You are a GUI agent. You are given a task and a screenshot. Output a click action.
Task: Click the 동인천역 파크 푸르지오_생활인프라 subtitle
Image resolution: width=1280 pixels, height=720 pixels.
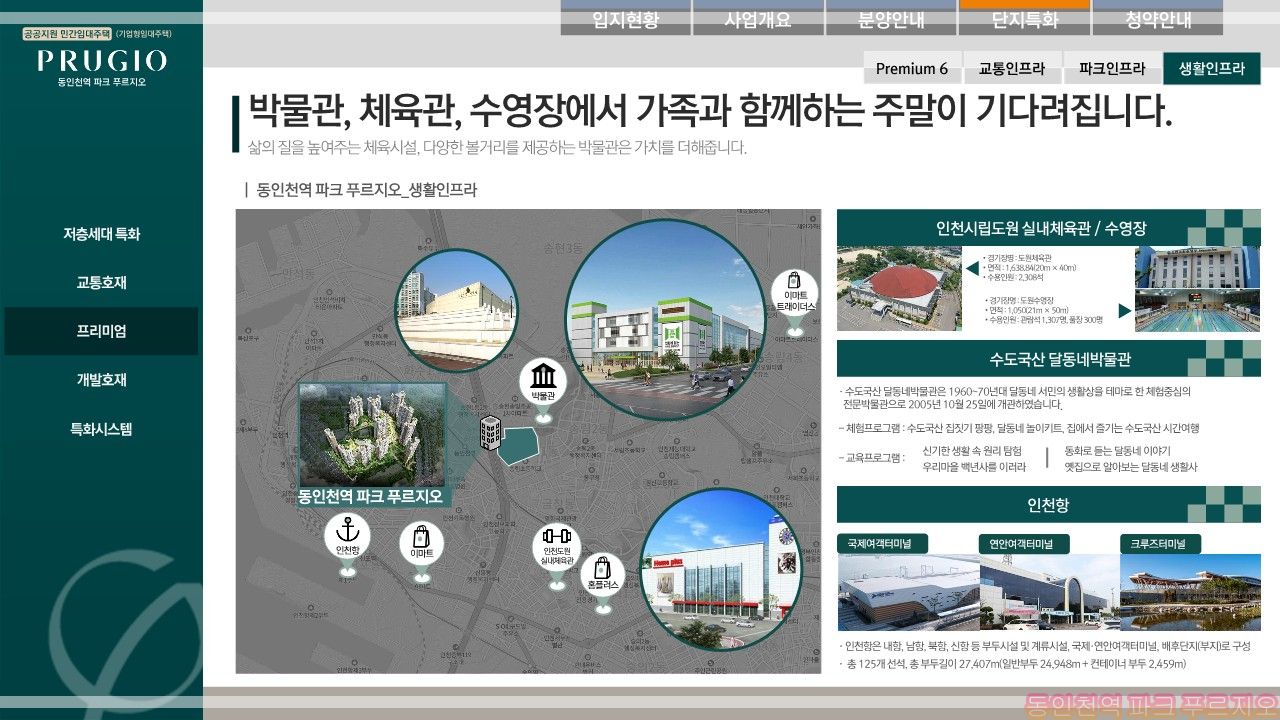(x=366, y=189)
